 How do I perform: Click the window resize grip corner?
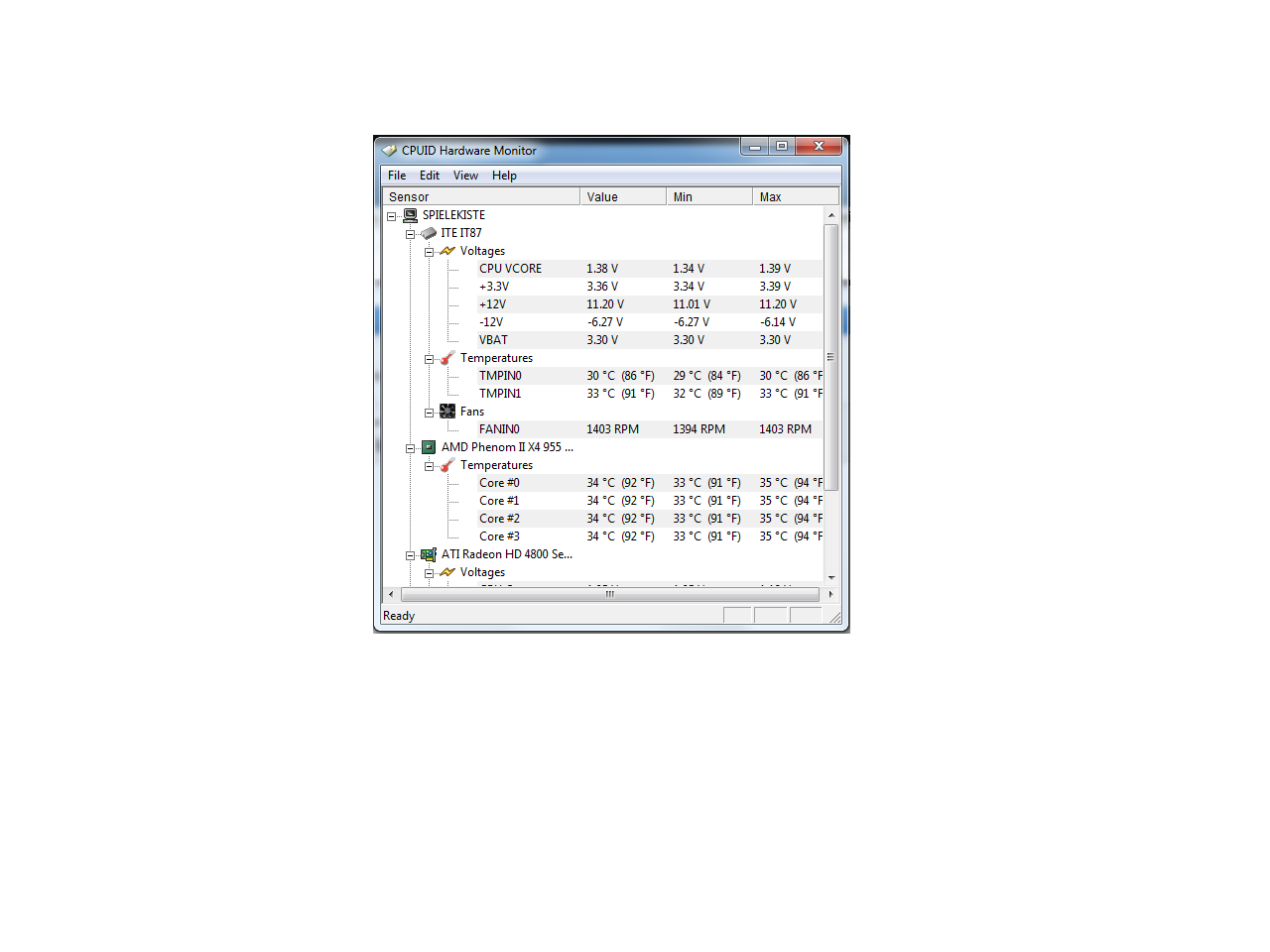tap(834, 618)
